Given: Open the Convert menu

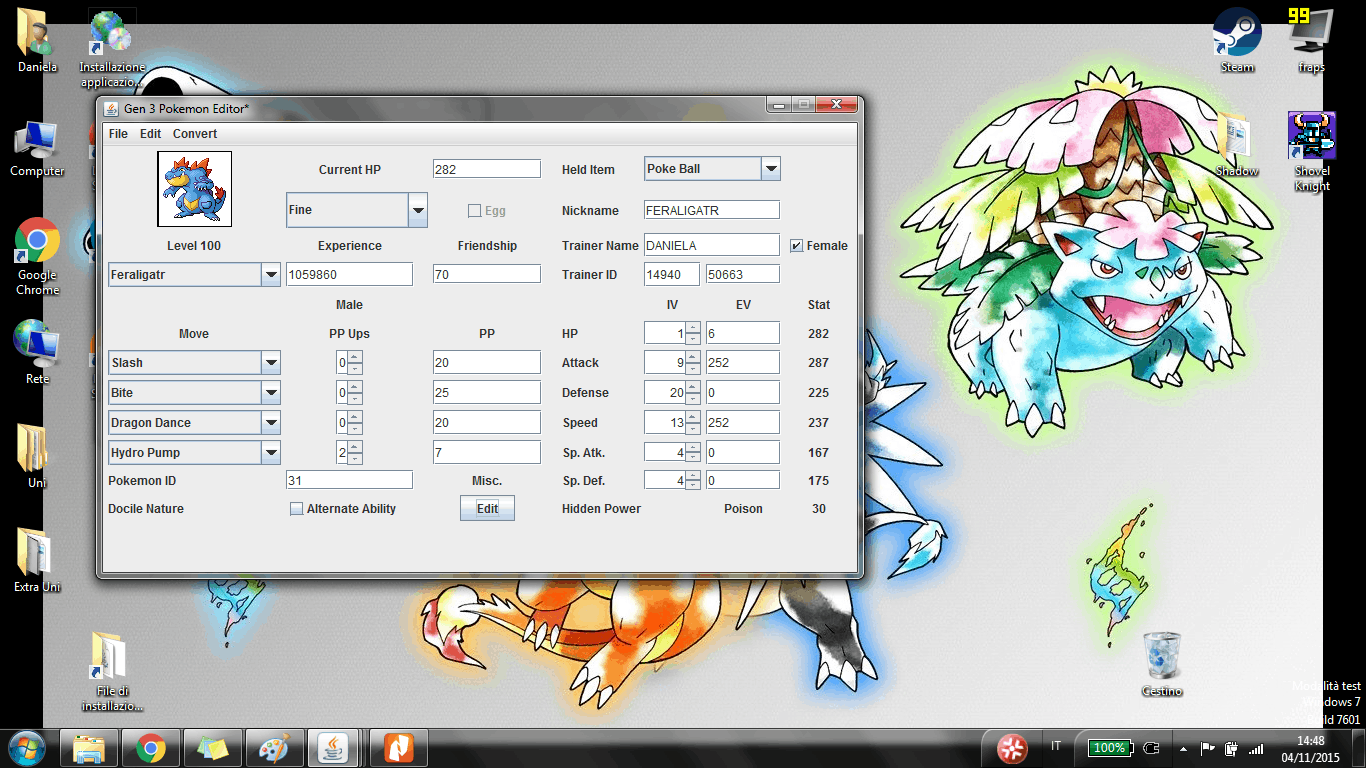Looking at the screenshot, I should click(x=195, y=134).
